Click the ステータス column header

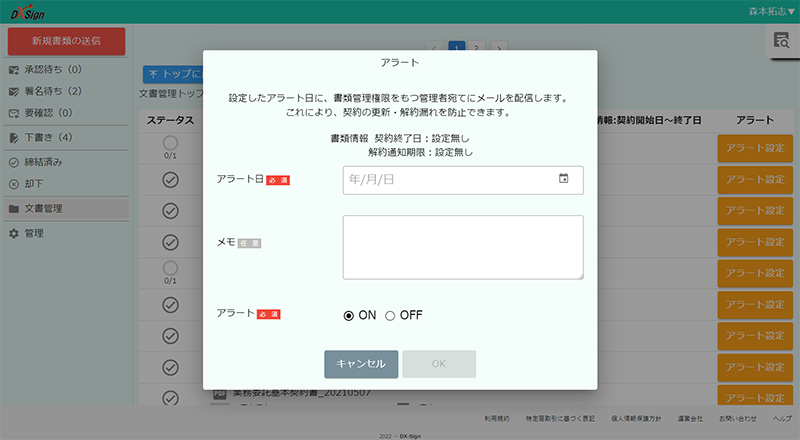click(x=170, y=120)
